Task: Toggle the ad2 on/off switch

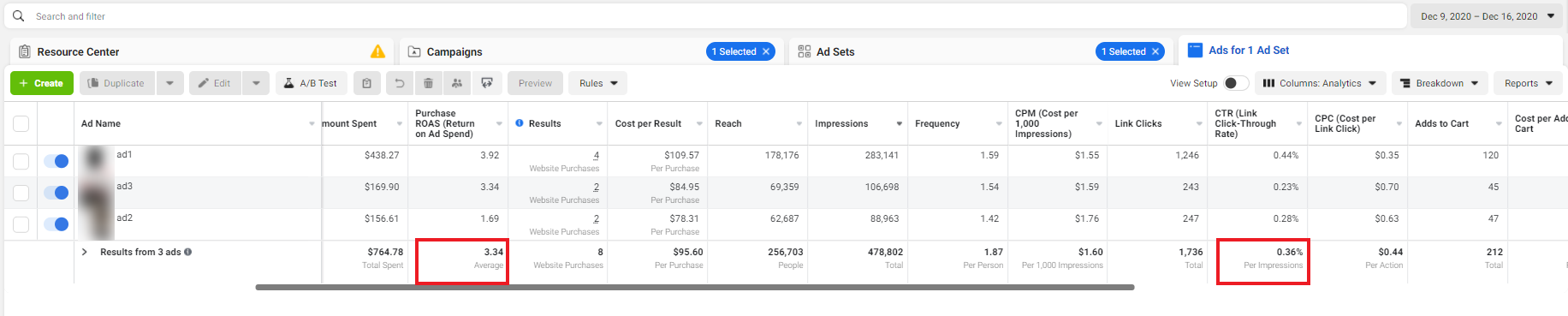Action: coord(56,224)
